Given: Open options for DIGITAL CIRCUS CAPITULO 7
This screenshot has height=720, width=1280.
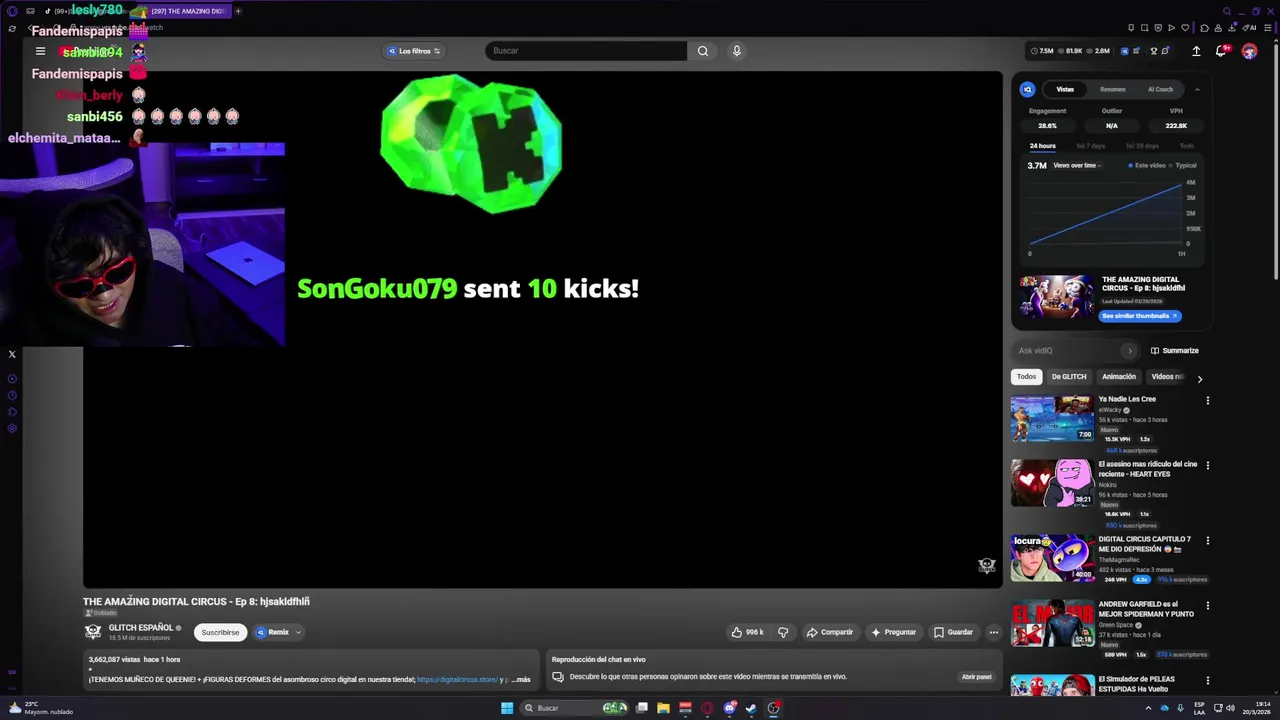Looking at the screenshot, I should pos(1207,541).
